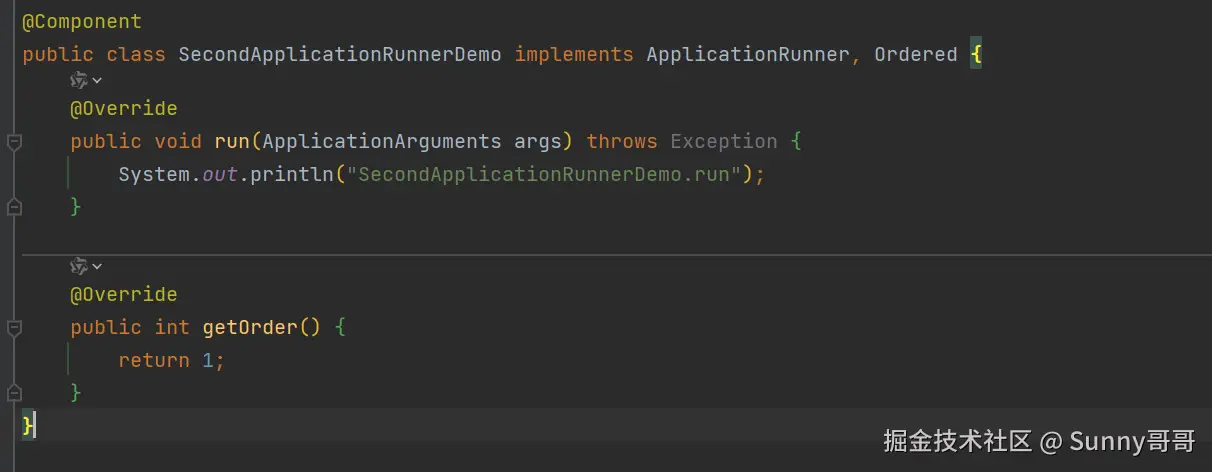Click the @Component annotation

point(82,22)
